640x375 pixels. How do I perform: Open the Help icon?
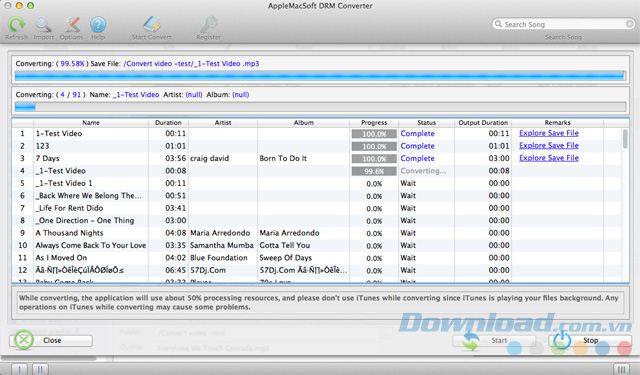pos(98,25)
